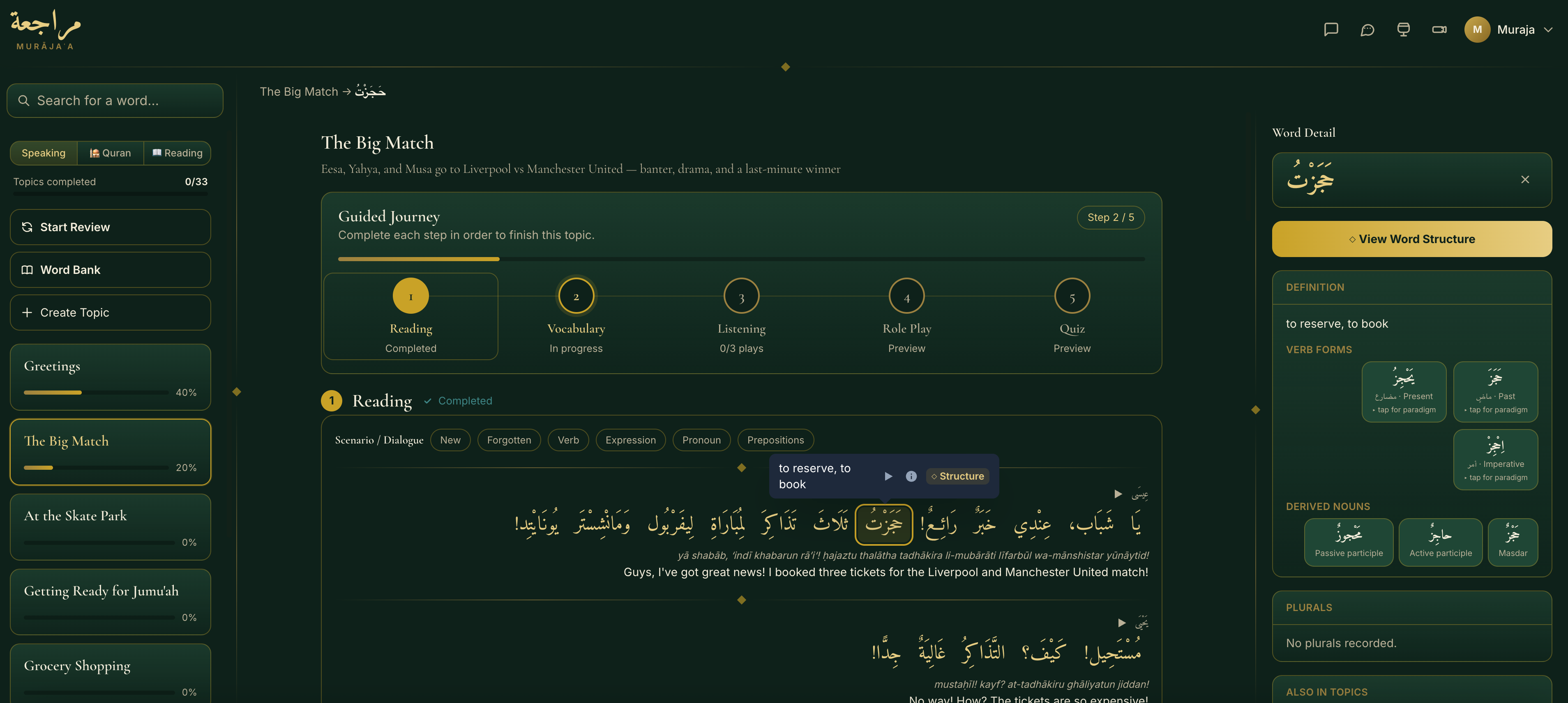Viewport: 1568px width, 703px height.
Task: Open the Active participle derived noun
Action: (x=1440, y=542)
